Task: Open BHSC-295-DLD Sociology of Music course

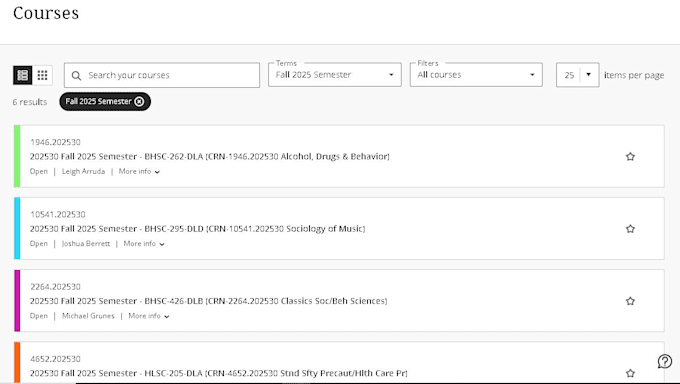Action: tap(197, 229)
